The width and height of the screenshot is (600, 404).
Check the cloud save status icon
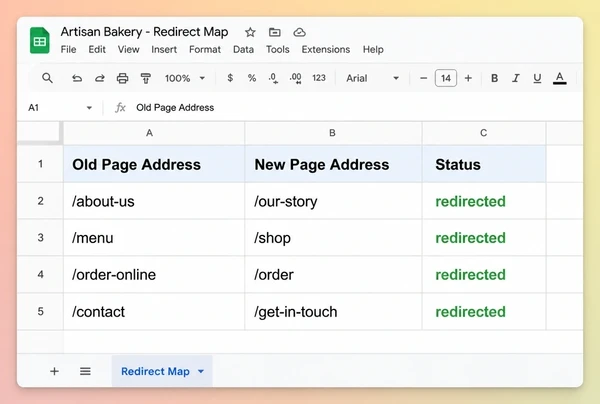click(x=299, y=32)
